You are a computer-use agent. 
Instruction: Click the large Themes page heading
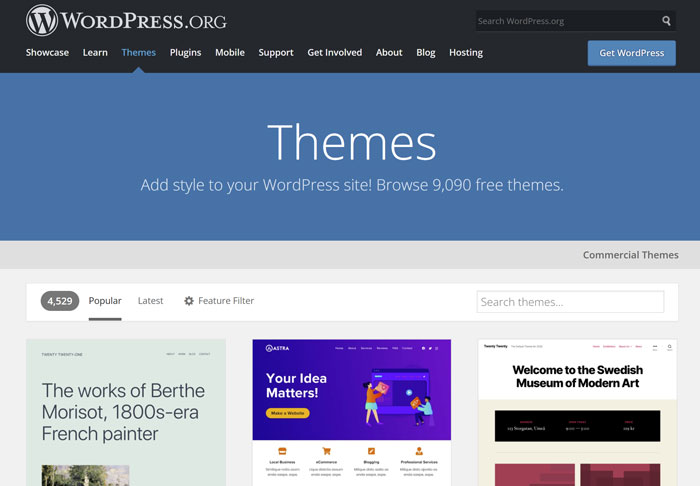tap(352, 142)
